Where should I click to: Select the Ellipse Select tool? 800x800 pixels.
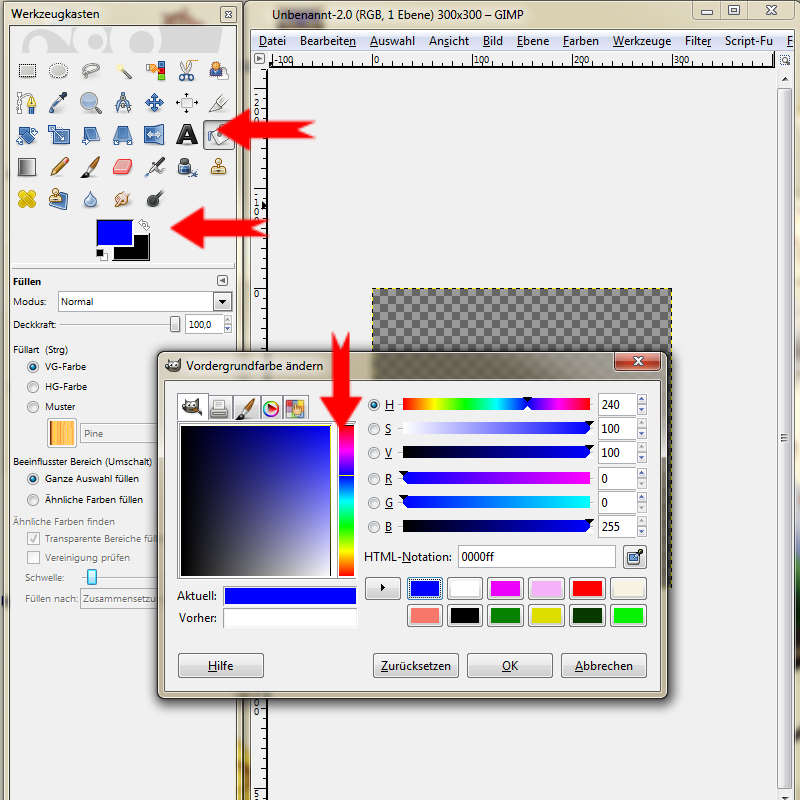[59, 70]
